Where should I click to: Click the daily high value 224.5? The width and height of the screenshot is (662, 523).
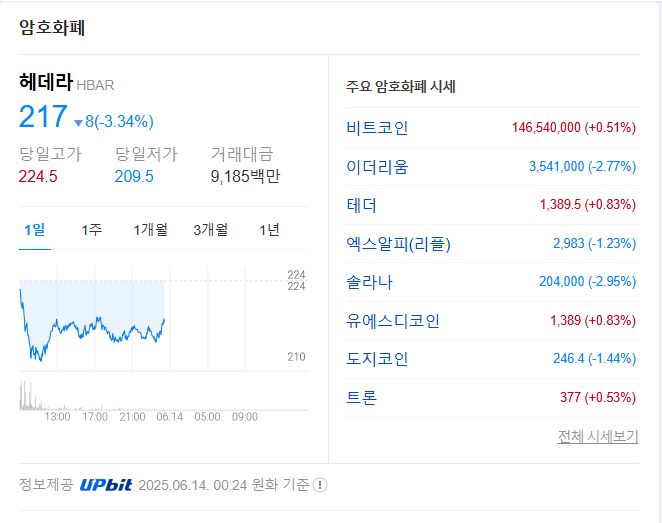coord(38,176)
